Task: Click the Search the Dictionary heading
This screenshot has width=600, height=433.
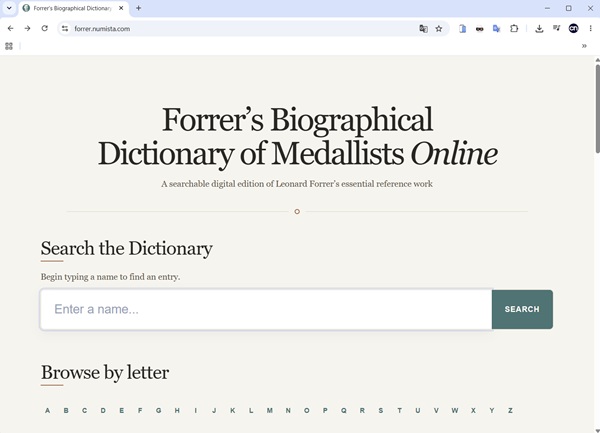Action: click(x=127, y=248)
